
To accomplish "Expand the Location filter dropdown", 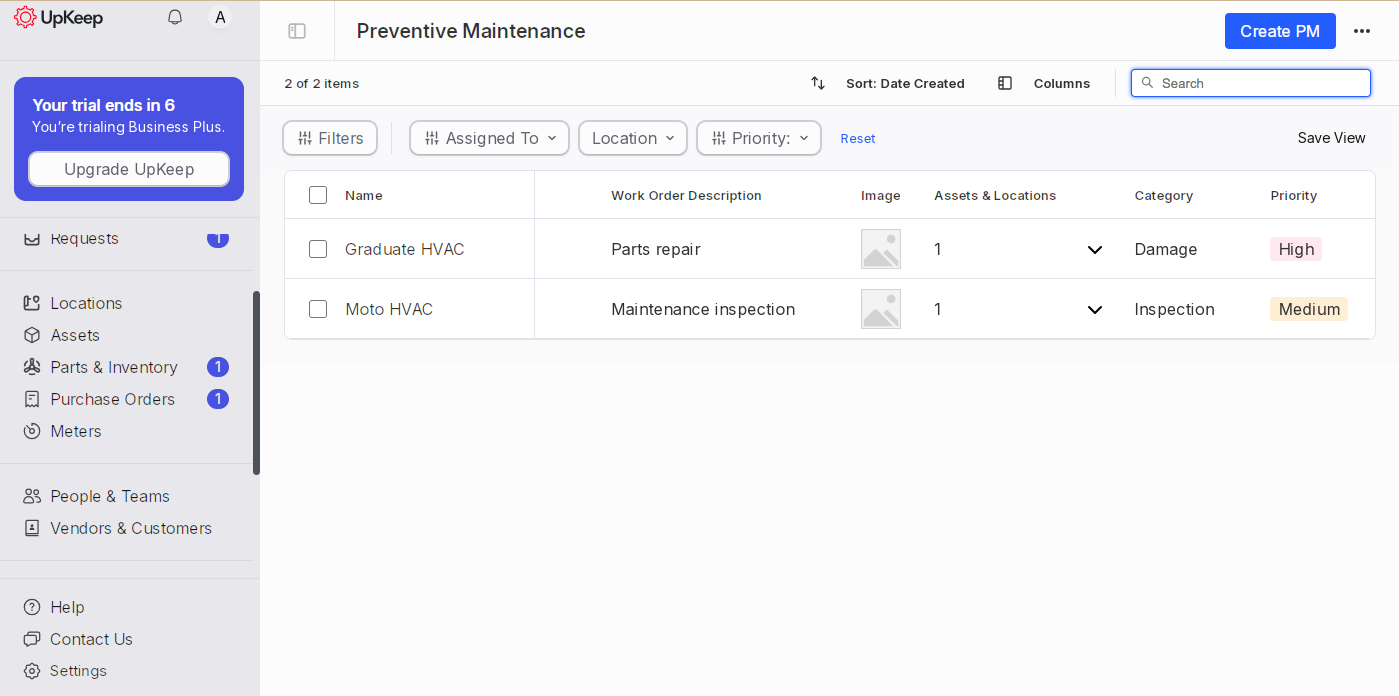I will point(632,138).
